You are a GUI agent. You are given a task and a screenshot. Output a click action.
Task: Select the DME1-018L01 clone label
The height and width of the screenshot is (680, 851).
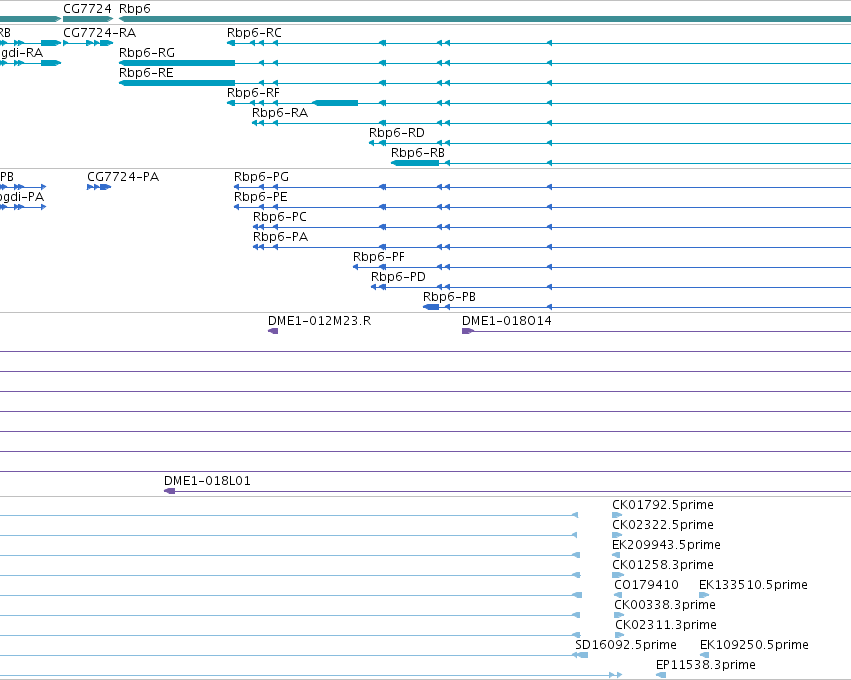(207, 481)
